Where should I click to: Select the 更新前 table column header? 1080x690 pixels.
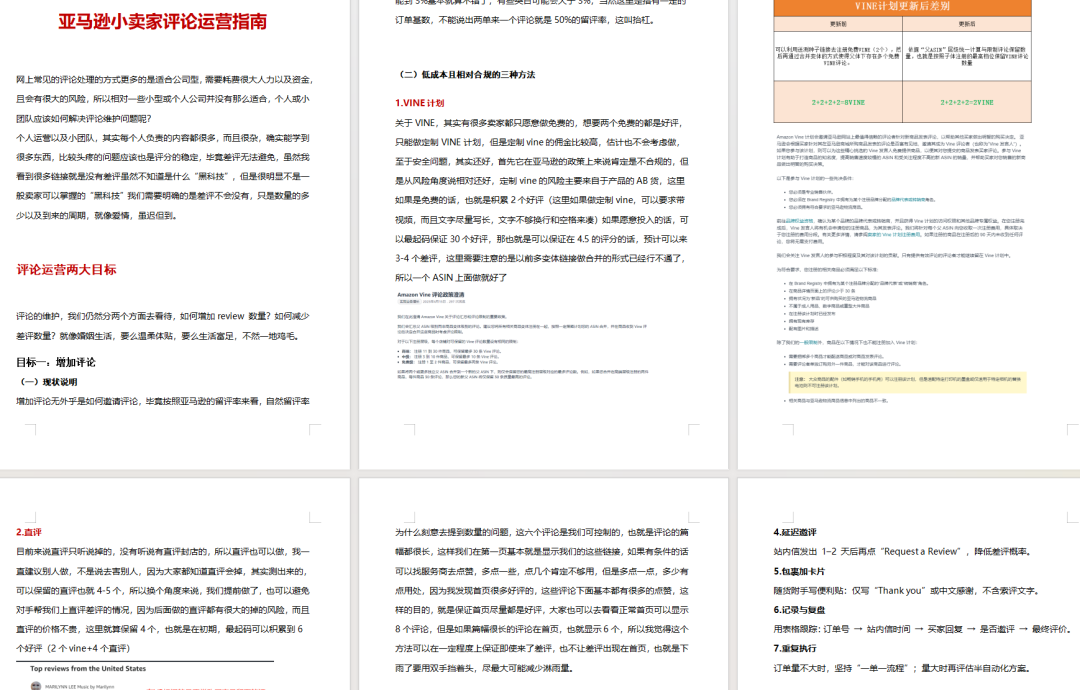point(838,23)
